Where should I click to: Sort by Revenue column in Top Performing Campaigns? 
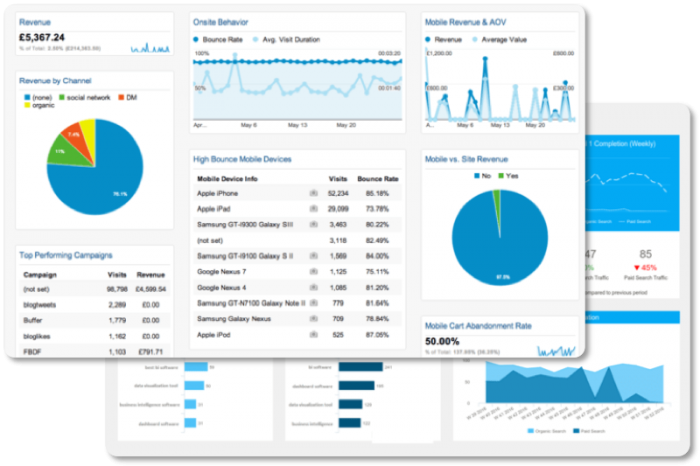151,275
